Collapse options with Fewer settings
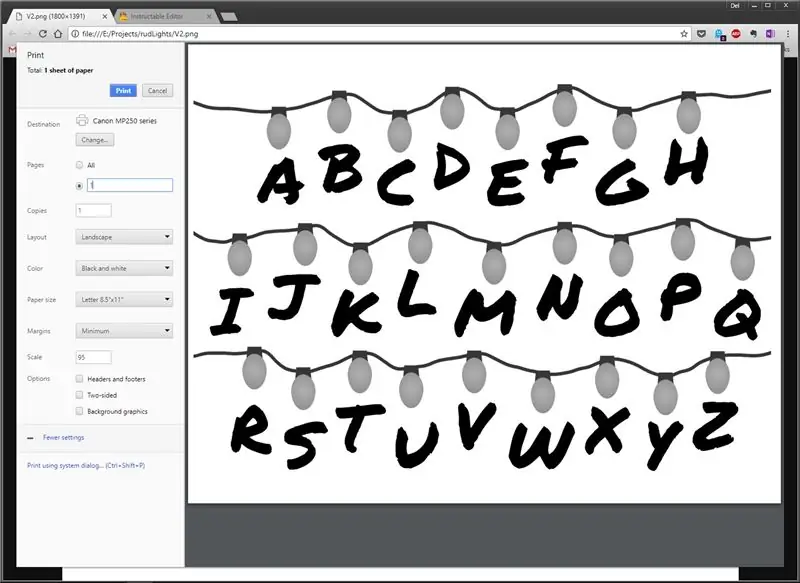The height and width of the screenshot is (583, 800). (63, 437)
